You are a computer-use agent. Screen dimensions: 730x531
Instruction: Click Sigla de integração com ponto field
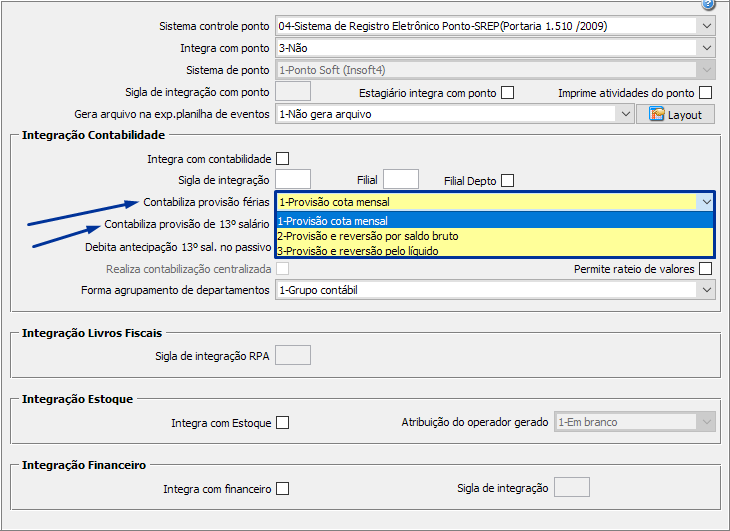pos(292,92)
